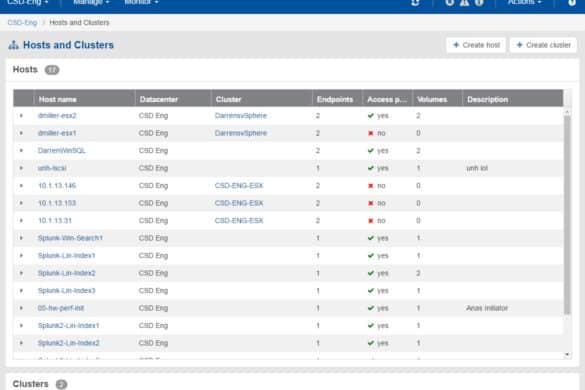Expand the Splunk-Lin-Index1 host row
The width and height of the screenshot is (585, 390).
click(x=21, y=256)
